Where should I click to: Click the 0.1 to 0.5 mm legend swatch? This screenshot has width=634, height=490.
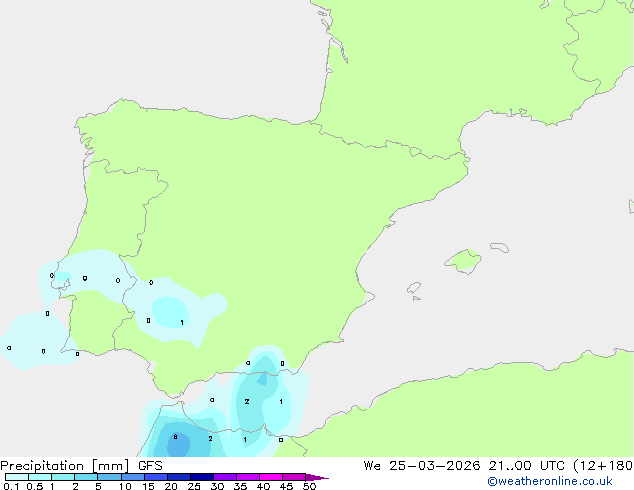17,477
